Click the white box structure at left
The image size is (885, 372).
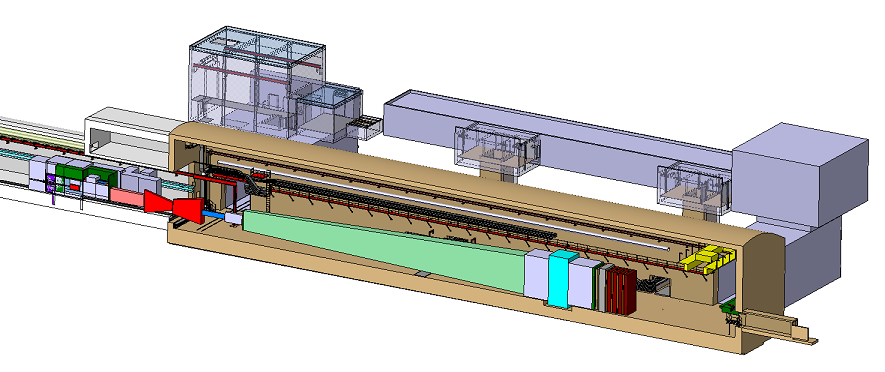133,133
